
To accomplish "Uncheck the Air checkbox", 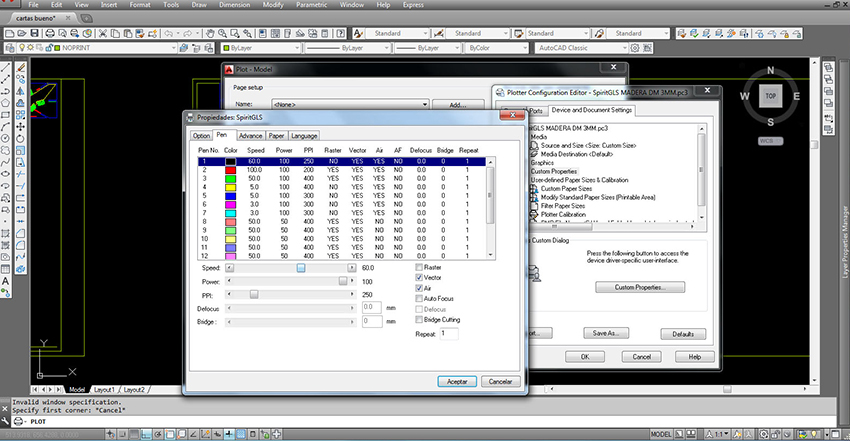I will click(x=419, y=288).
